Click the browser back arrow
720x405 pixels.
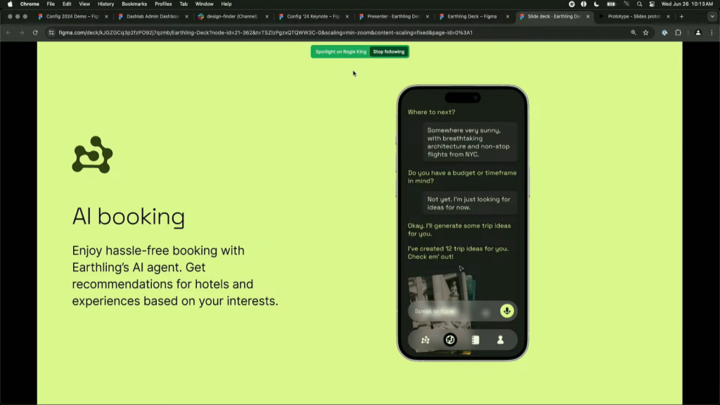coord(9,33)
